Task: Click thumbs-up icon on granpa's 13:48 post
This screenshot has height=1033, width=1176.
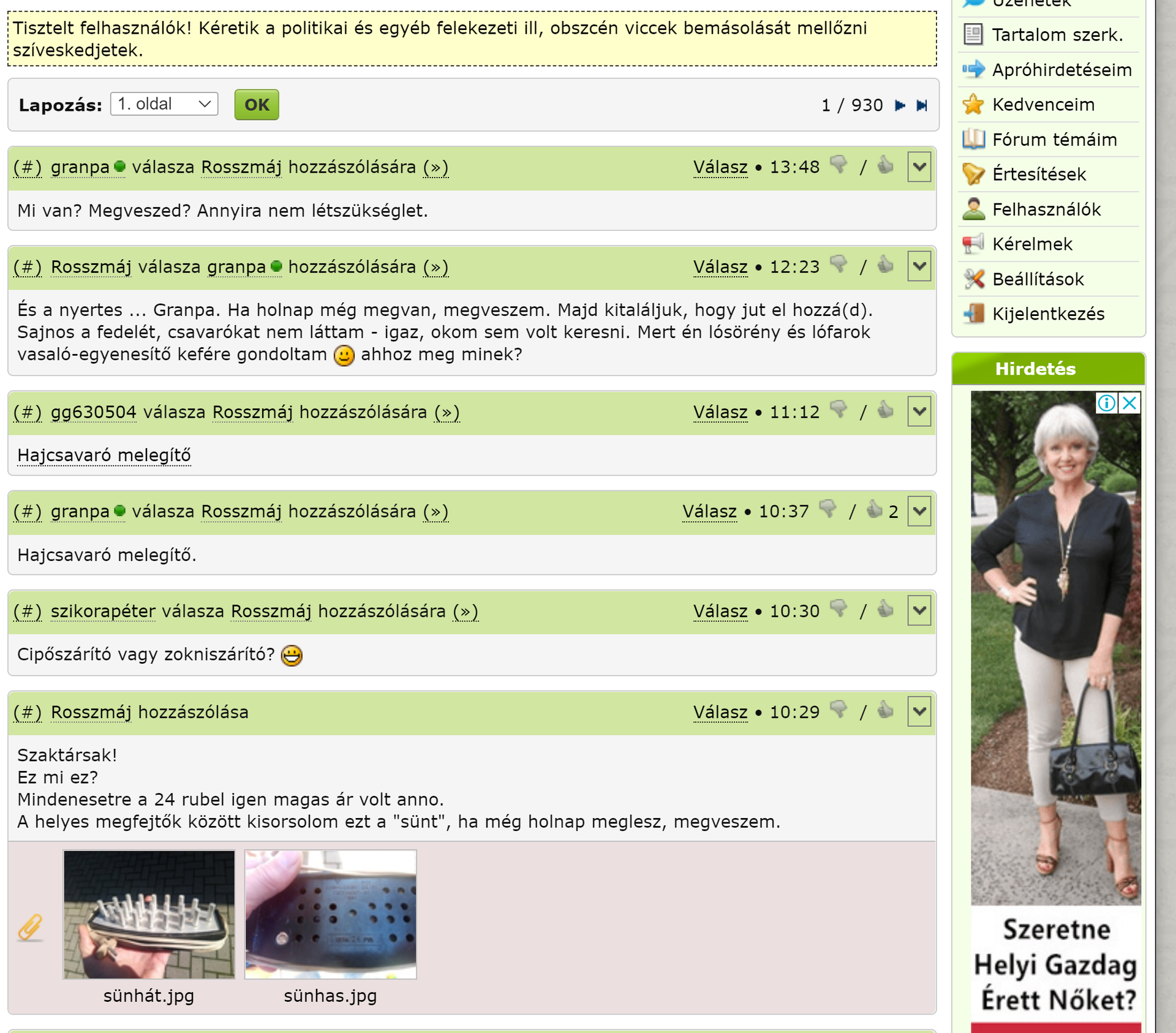Action: [885, 165]
